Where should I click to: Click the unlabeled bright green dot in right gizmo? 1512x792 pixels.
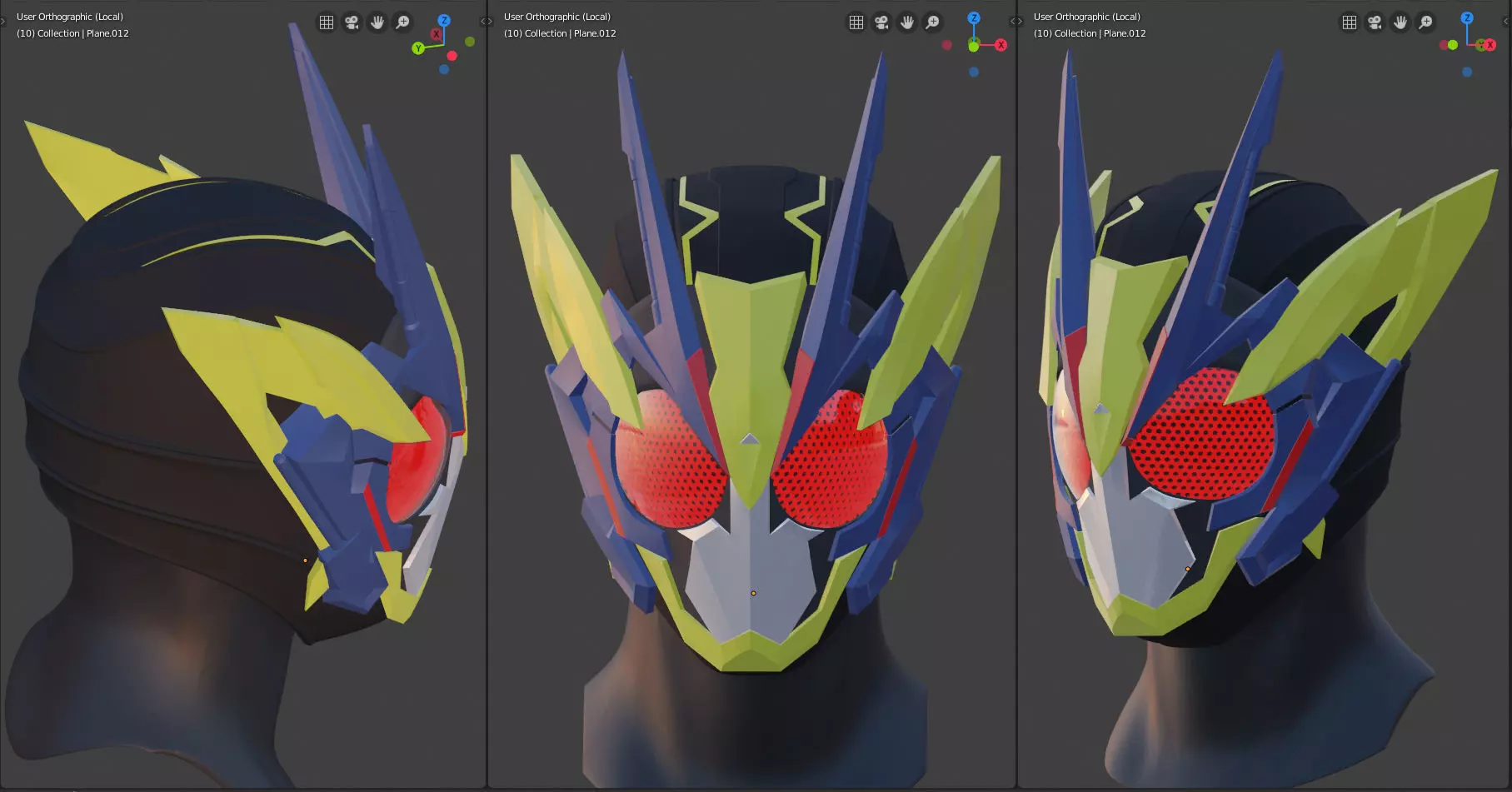coord(1453,45)
